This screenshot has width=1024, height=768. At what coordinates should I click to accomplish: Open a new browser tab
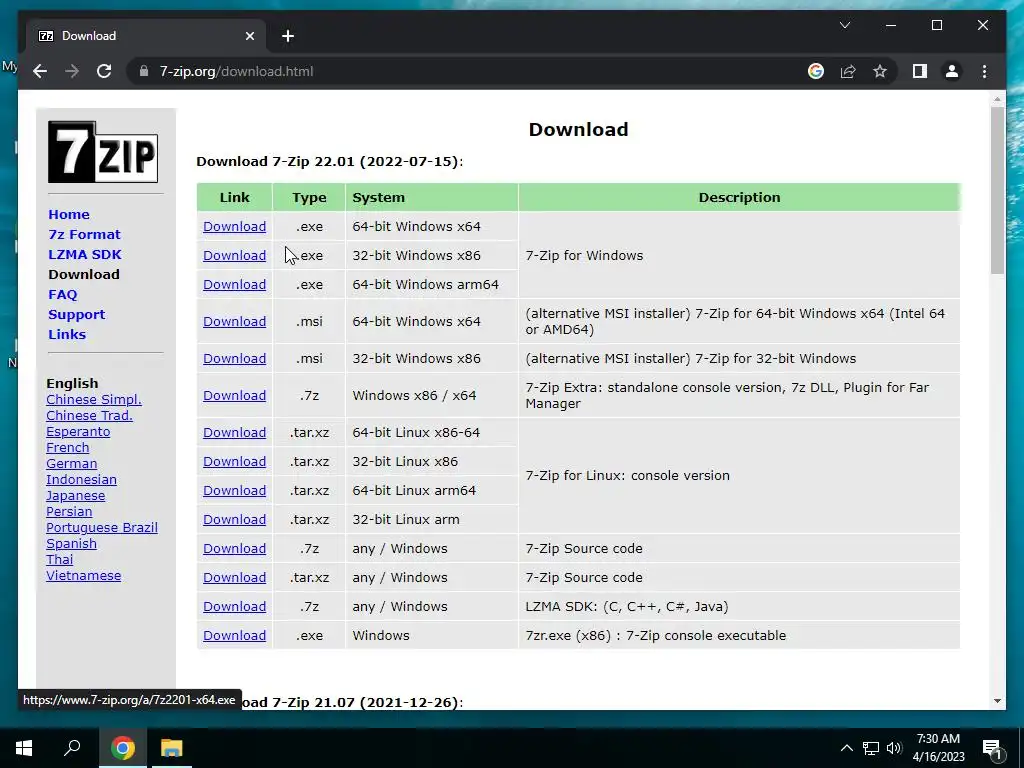pos(288,36)
